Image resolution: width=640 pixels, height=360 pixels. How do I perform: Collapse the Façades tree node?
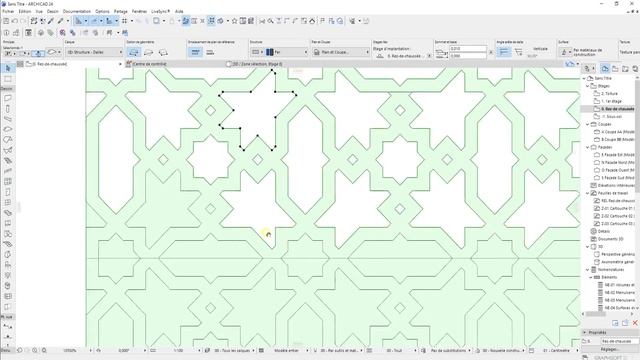[x=588, y=147]
